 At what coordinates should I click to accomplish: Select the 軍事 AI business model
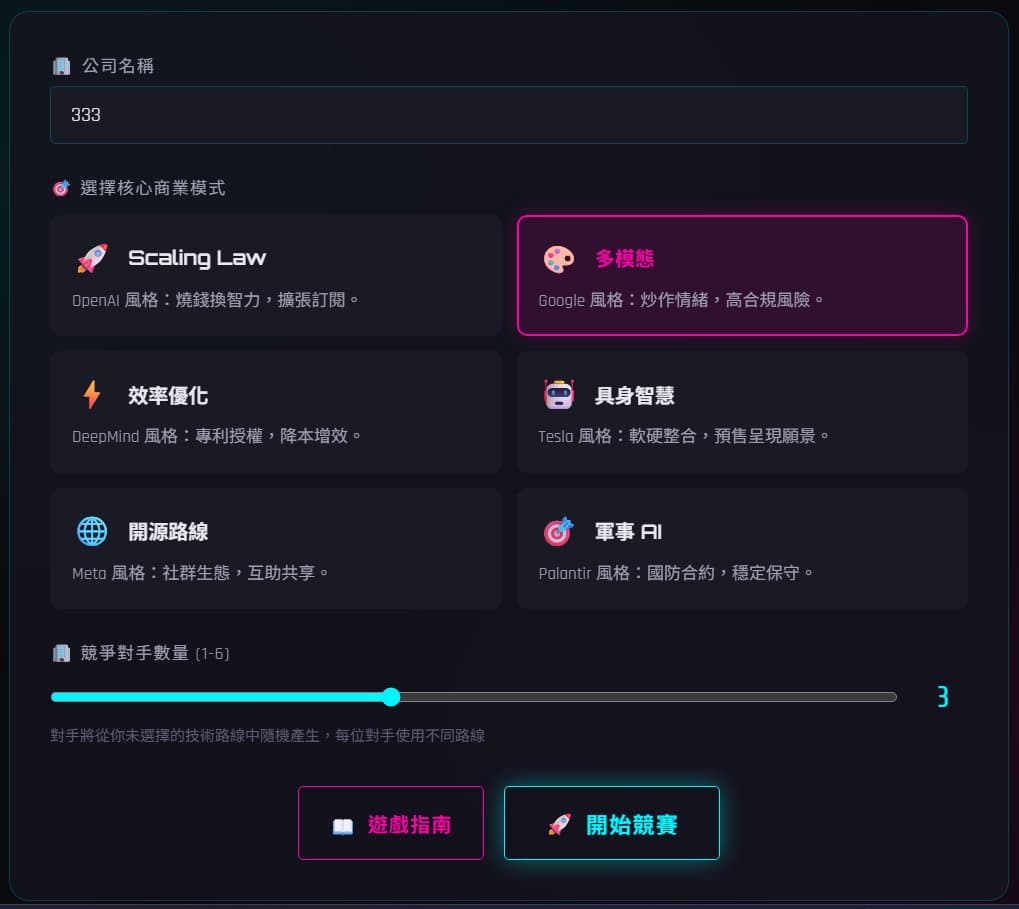[741, 548]
